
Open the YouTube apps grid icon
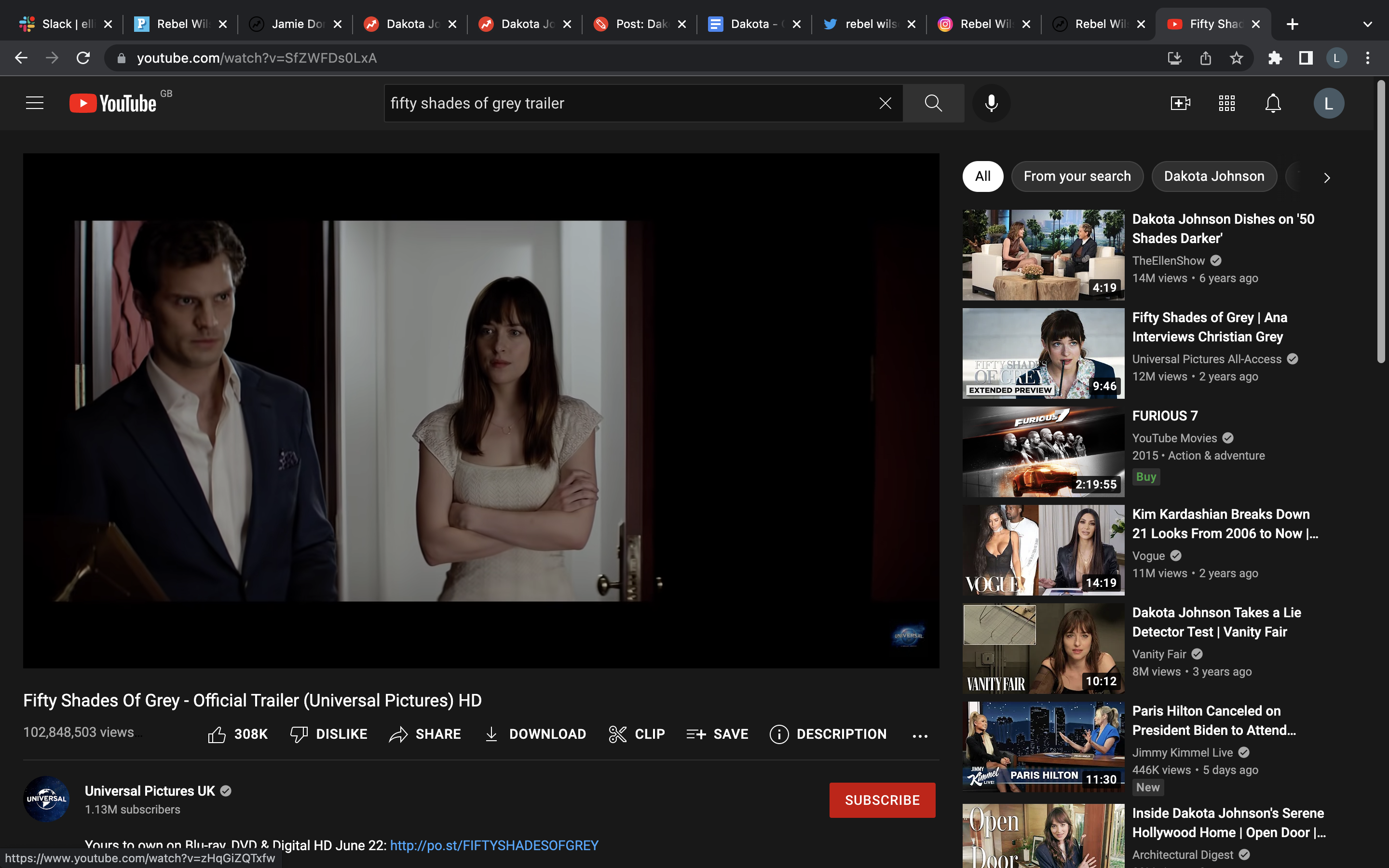click(x=1226, y=103)
